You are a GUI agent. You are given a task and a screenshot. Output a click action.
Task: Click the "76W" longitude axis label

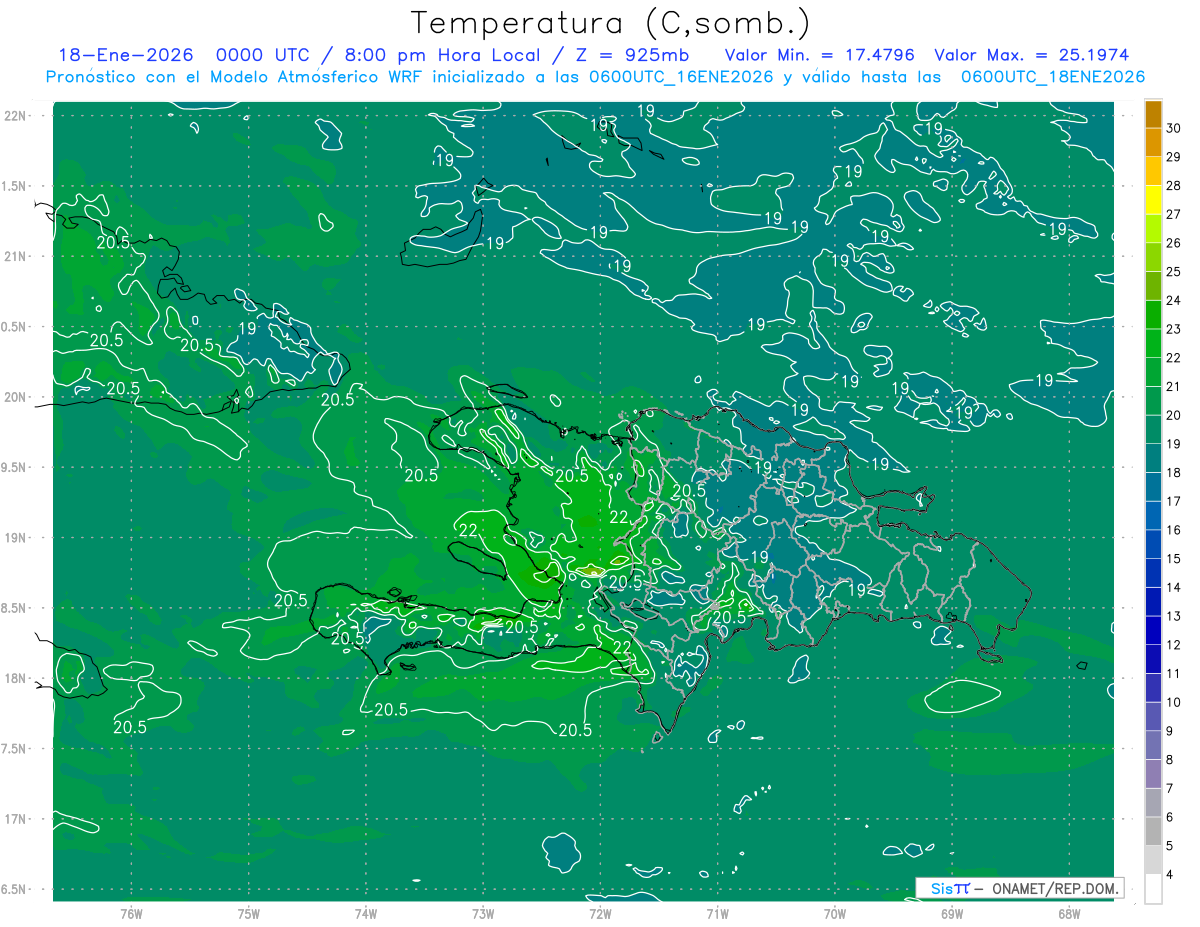pos(131,914)
